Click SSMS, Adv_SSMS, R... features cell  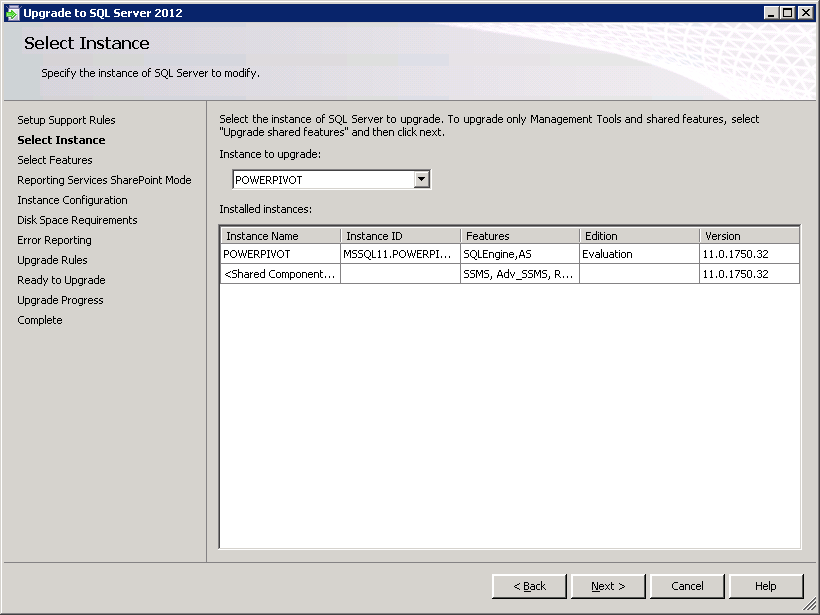click(520, 274)
